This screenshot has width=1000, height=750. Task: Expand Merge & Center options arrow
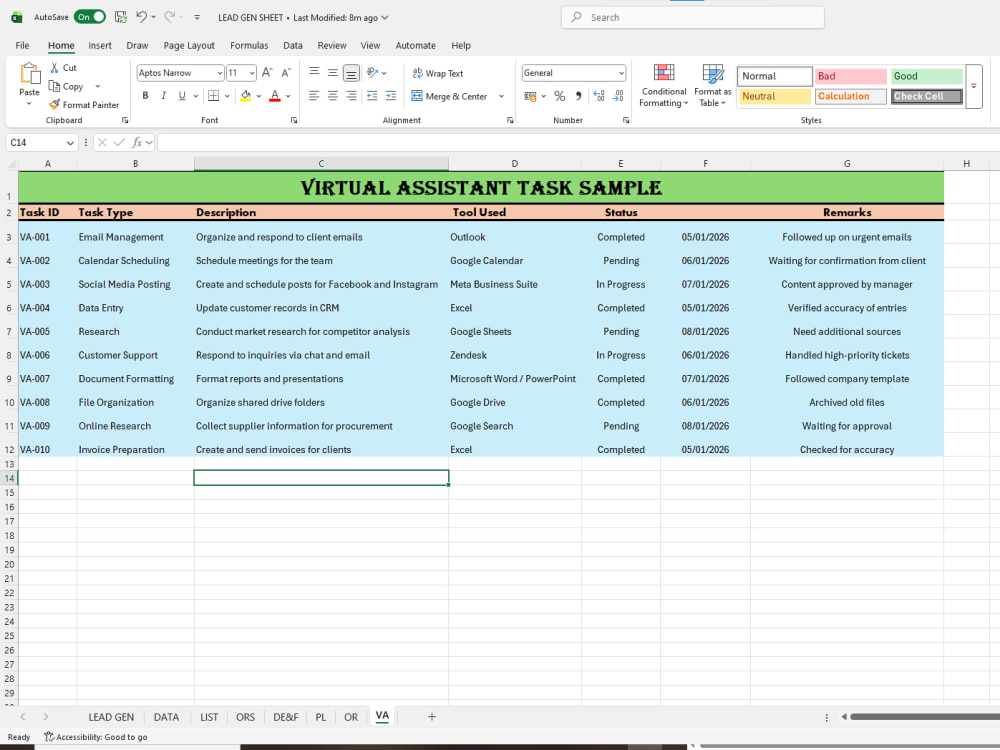tap(501, 96)
